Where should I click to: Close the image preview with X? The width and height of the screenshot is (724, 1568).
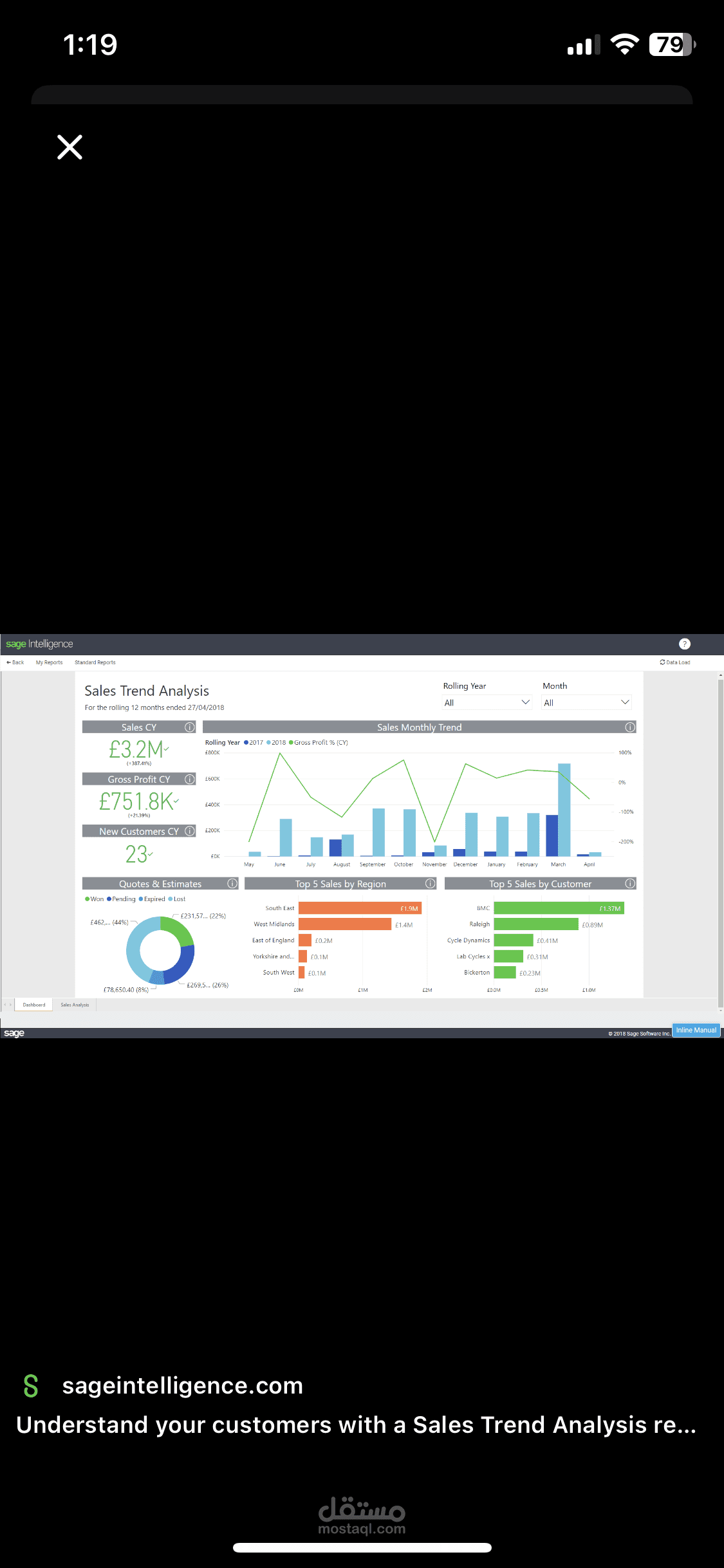tap(70, 147)
